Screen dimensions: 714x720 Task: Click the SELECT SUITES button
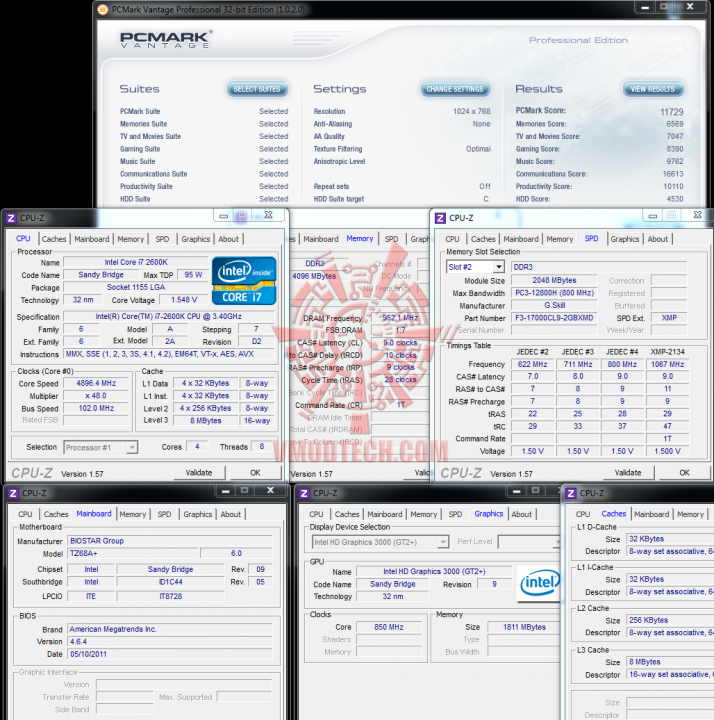(x=257, y=89)
